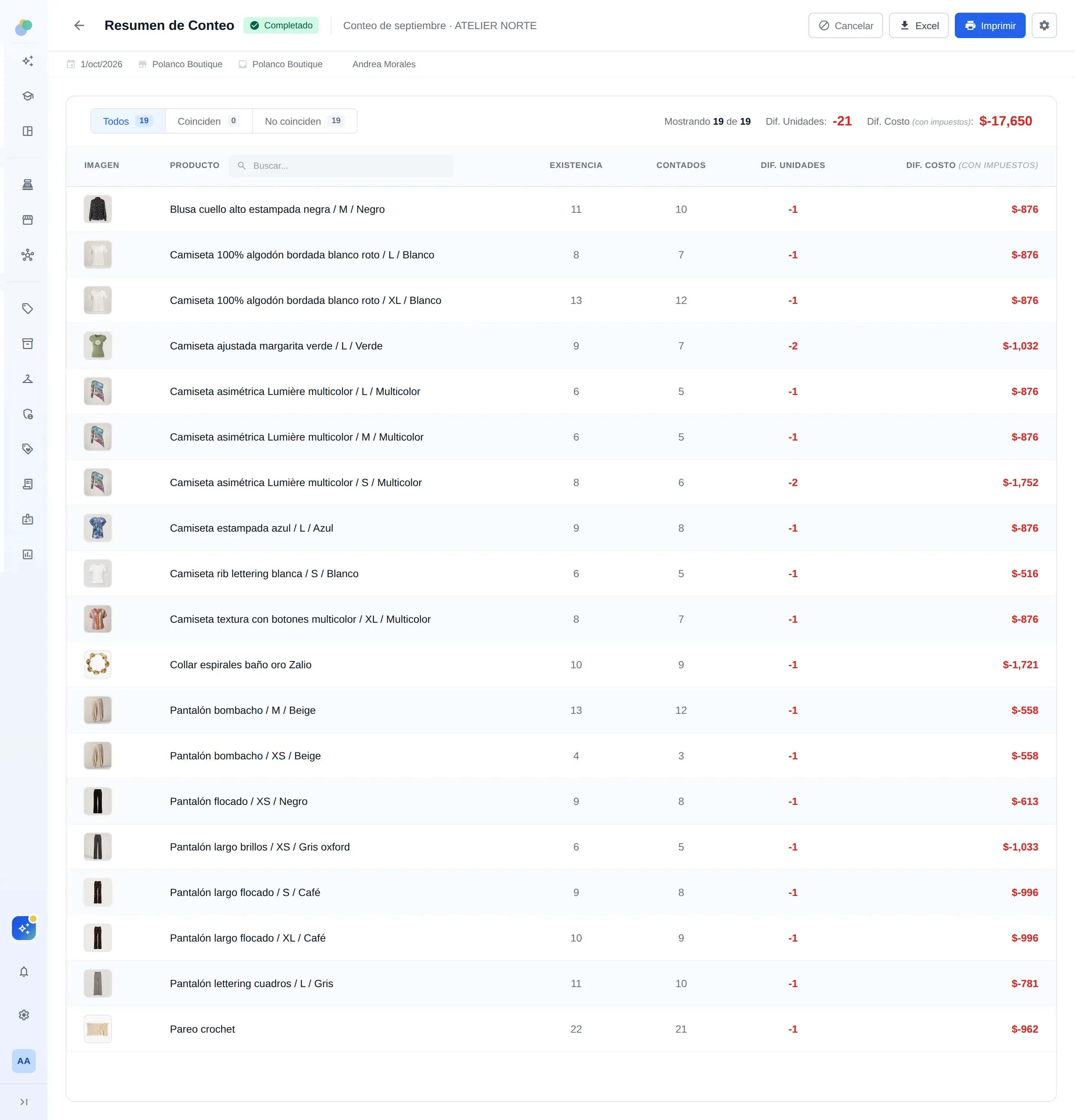Click the Pareo crochet thumbnail
The width and height of the screenshot is (1075, 1120).
tap(98, 1029)
